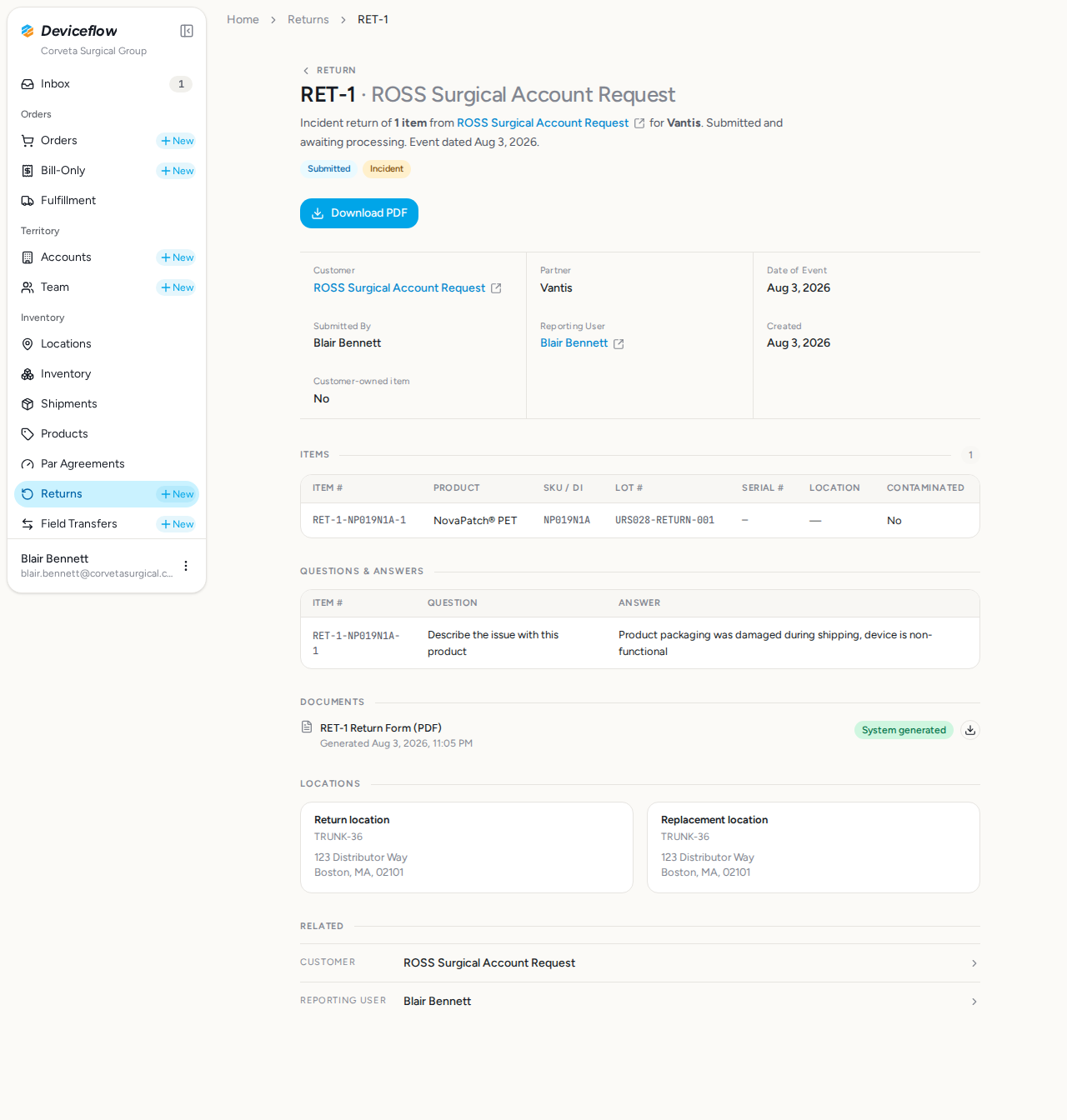Click the Products tag icon

click(28, 434)
